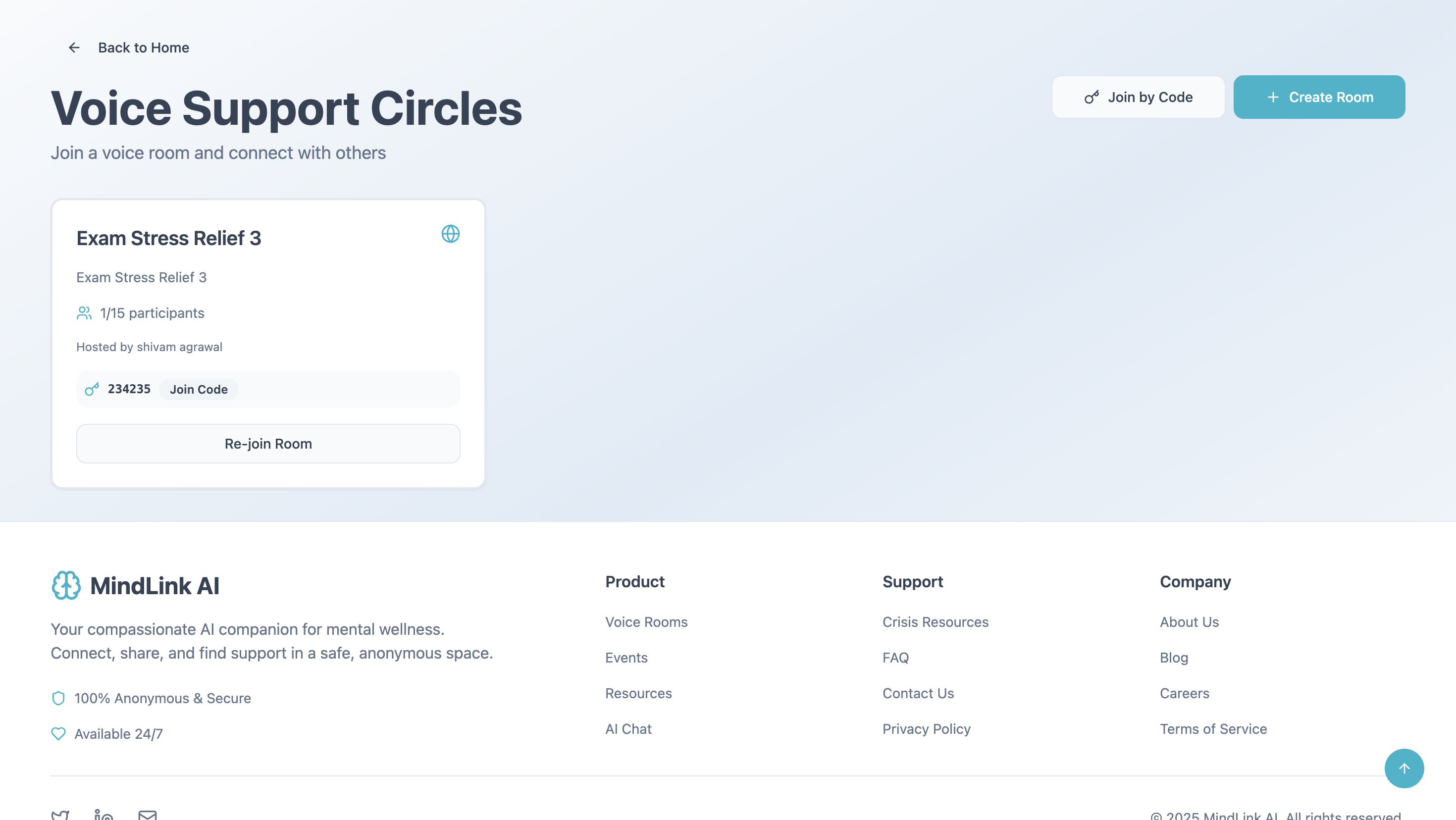Image resolution: width=1456 pixels, height=820 pixels.
Task: Open the Voice Rooms footer link
Action: (646, 621)
